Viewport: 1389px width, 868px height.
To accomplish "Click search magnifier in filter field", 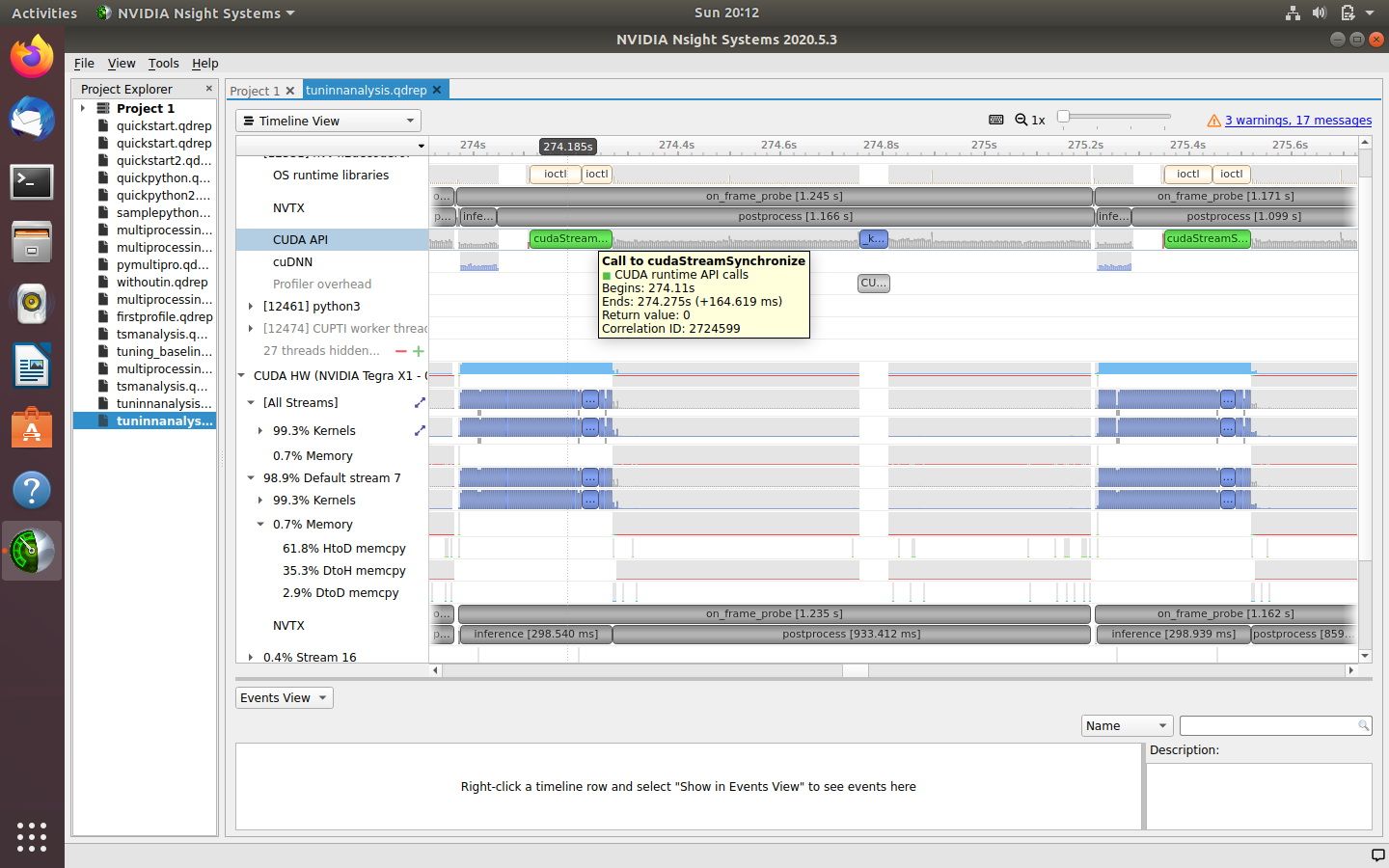I will 1363,725.
